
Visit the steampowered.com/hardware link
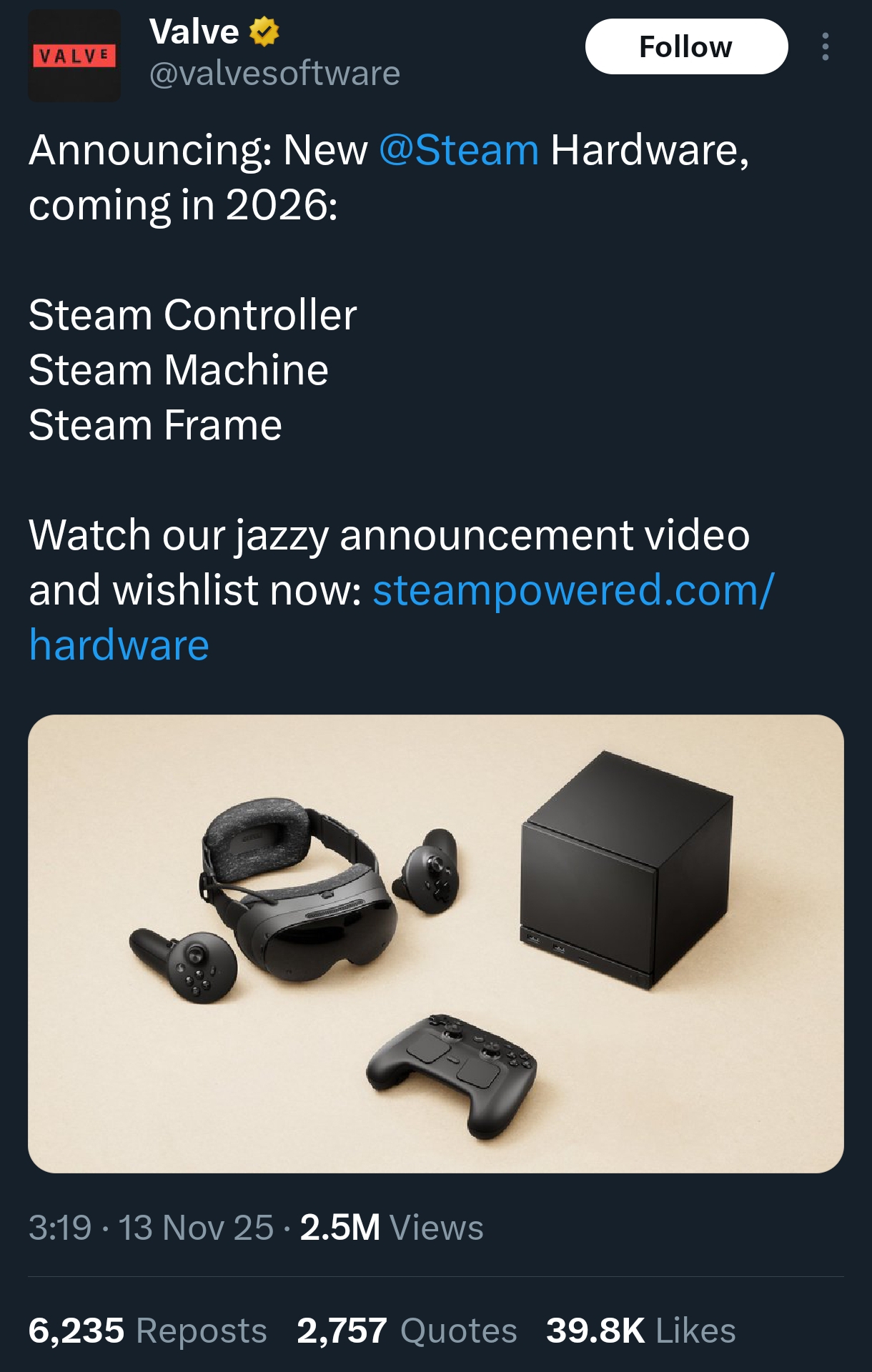click(x=402, y=617)
